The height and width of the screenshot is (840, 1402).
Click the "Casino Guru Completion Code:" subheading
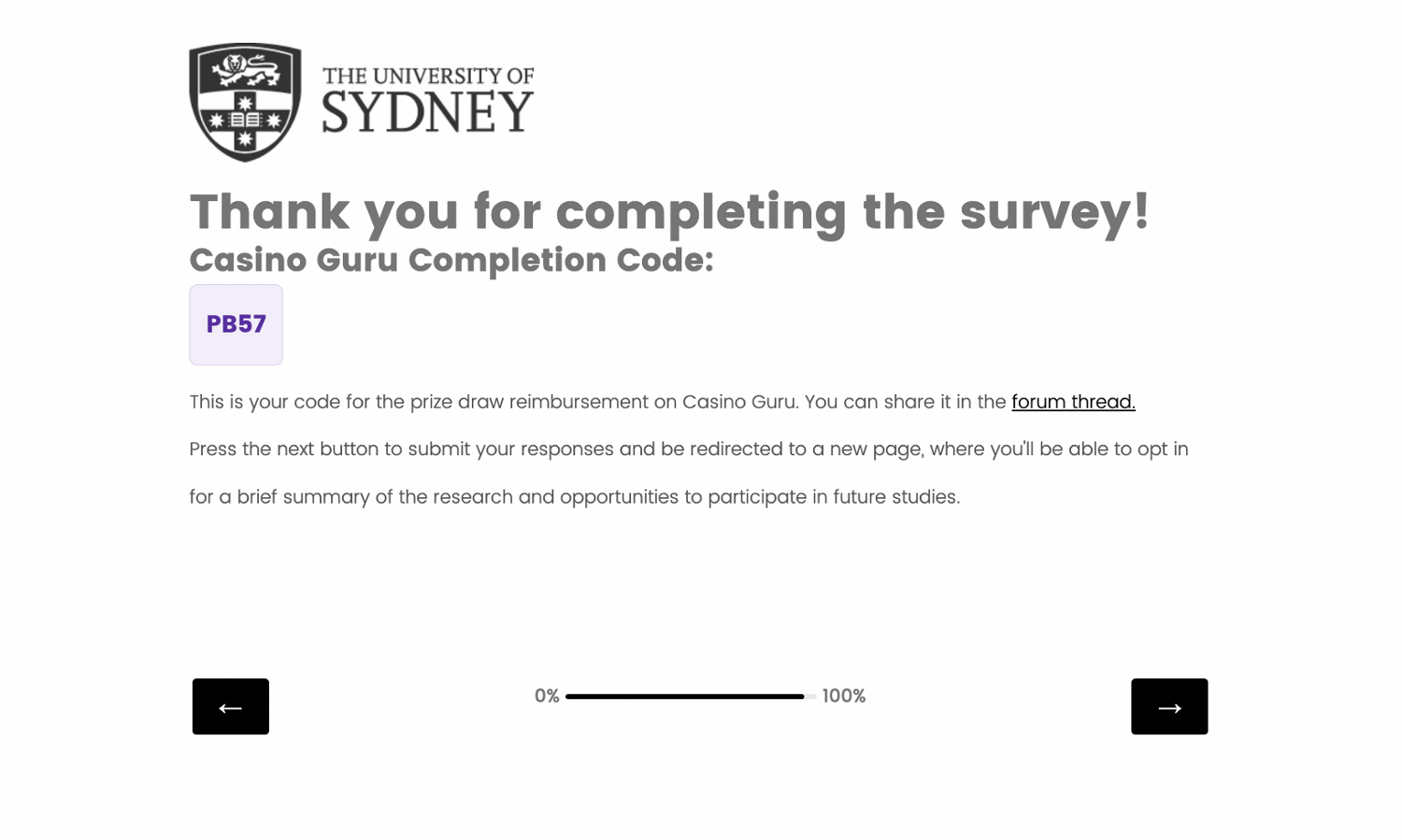(x=451, y=260)
